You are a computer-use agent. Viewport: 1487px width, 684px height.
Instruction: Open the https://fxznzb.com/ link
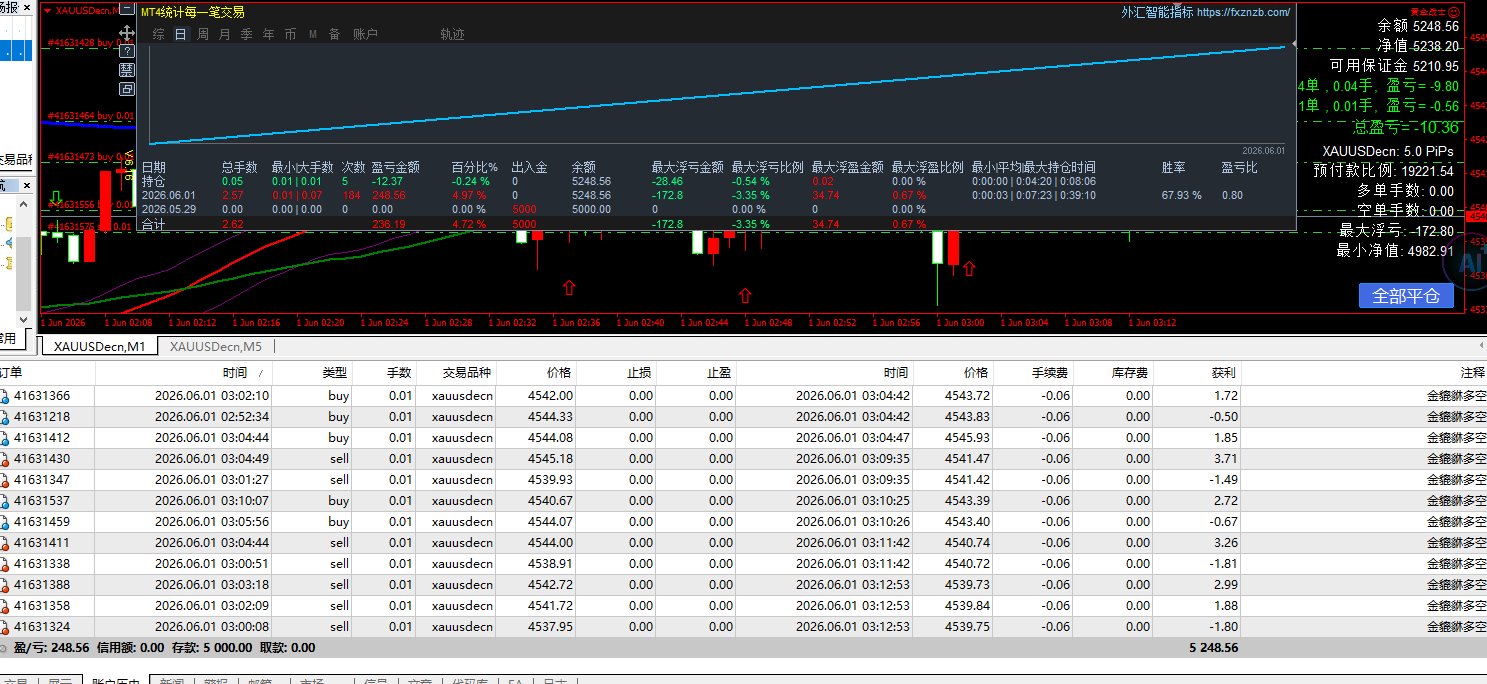(x=1243, y=13)
